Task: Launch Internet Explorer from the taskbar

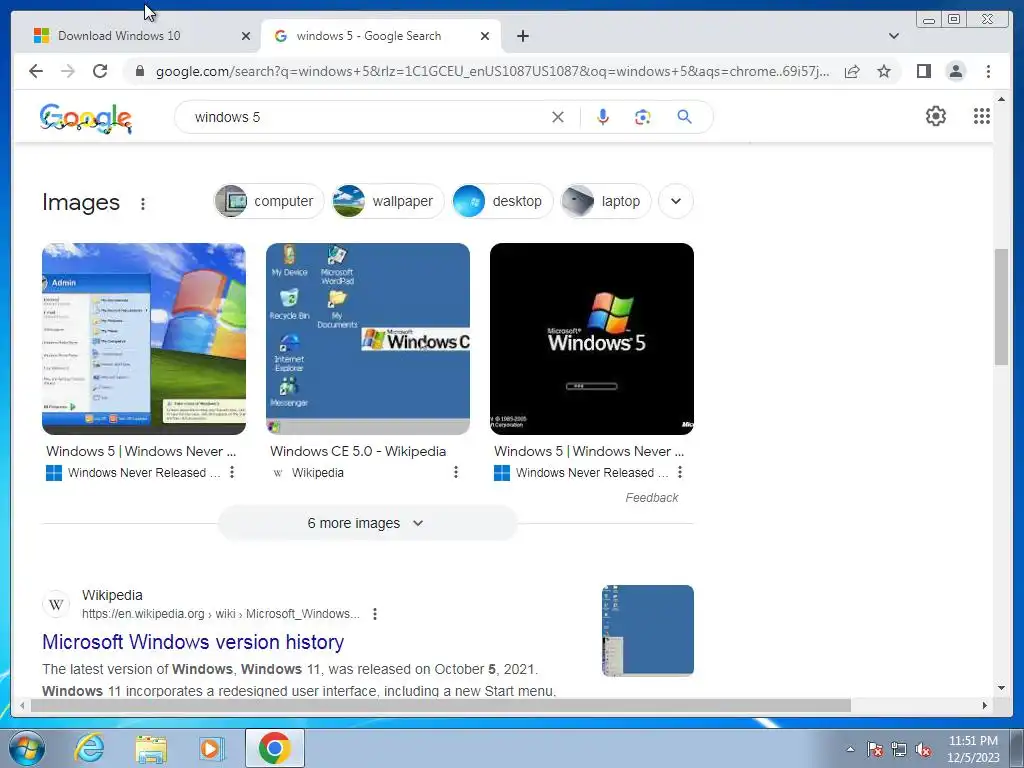Action: [x=89, y=748]
